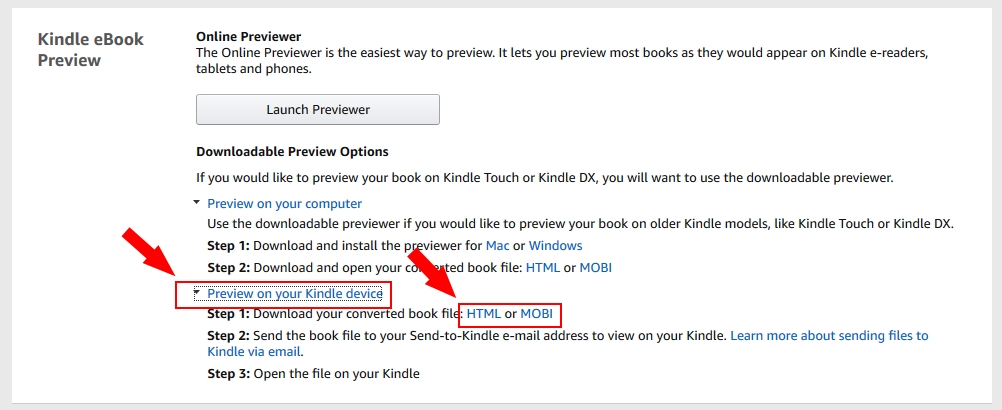Viewport: 1002px width, 410px height.
Task: Collapse the Preview on your computer triangle
Action: point(198,203)
